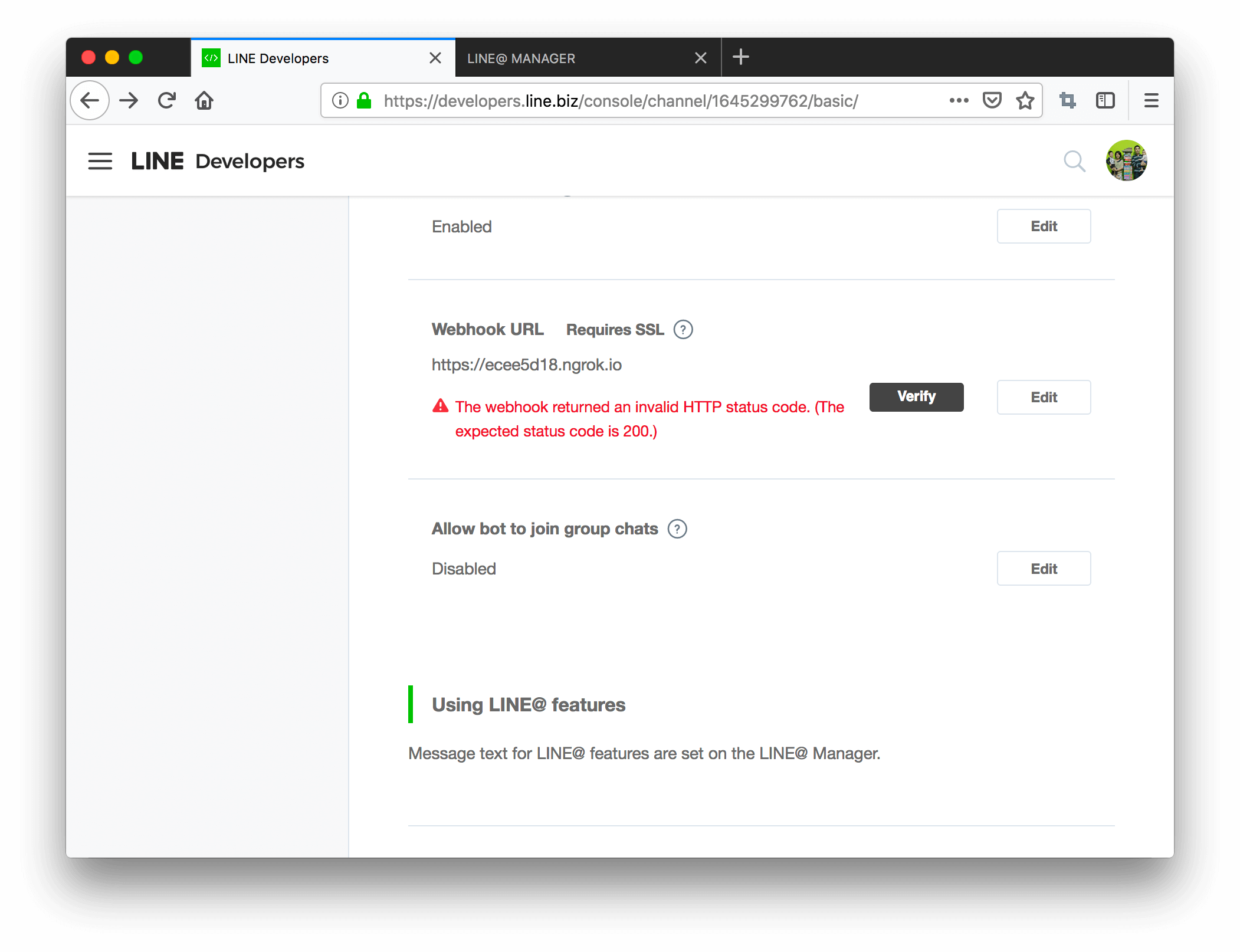Click the invalid HTTP status error message
This screenshot has width=1240, height=952.
[649, 419]
